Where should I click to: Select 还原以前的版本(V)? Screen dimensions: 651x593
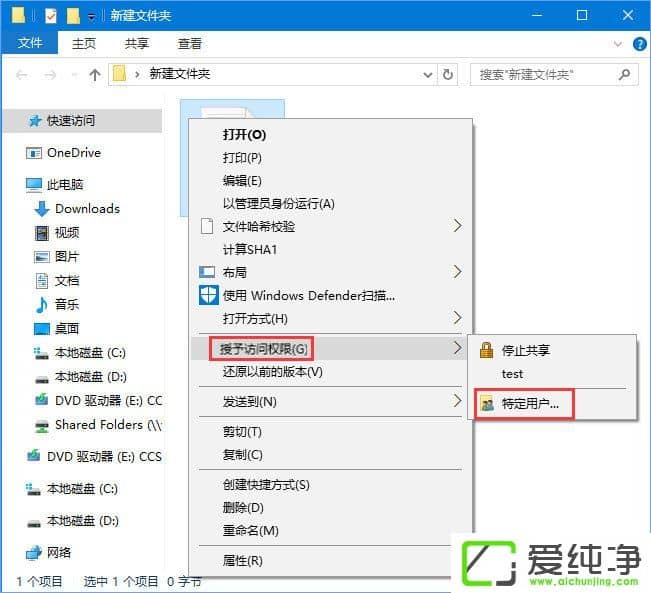pyautogui.click(x=272, y=371)
